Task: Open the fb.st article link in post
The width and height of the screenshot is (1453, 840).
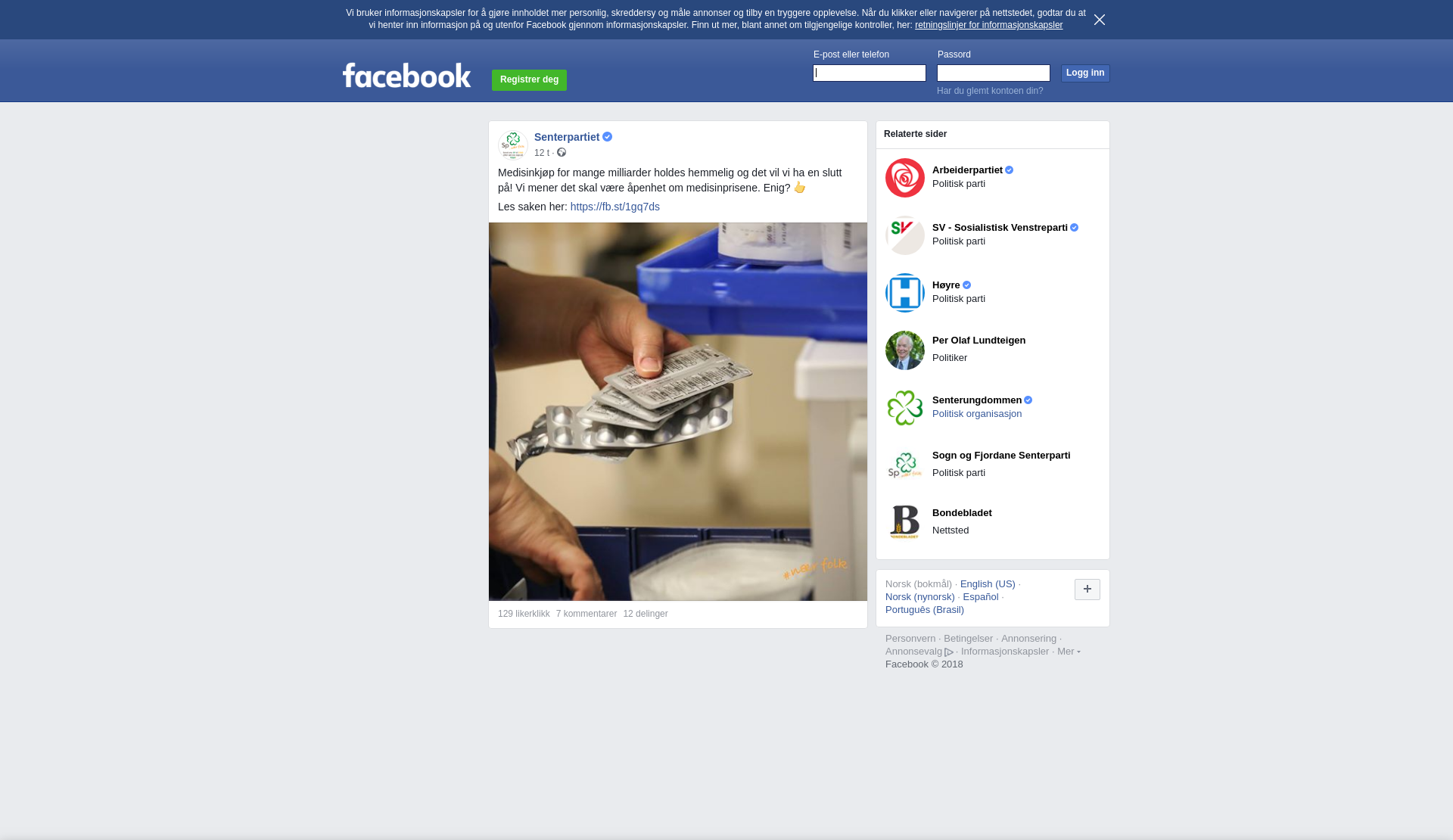Action: point(615,207)
